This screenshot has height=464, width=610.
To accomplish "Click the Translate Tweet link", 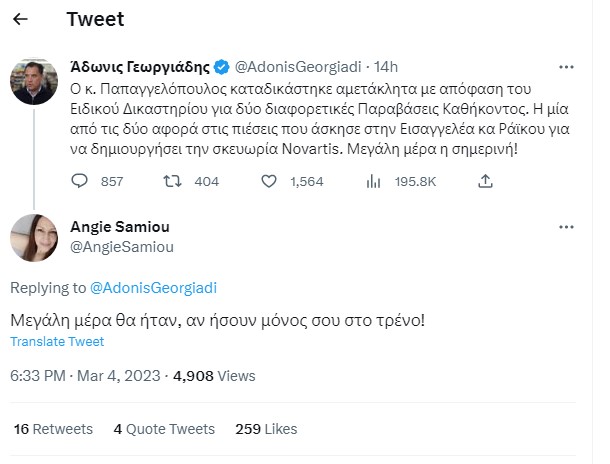I will tap(57, 342).
